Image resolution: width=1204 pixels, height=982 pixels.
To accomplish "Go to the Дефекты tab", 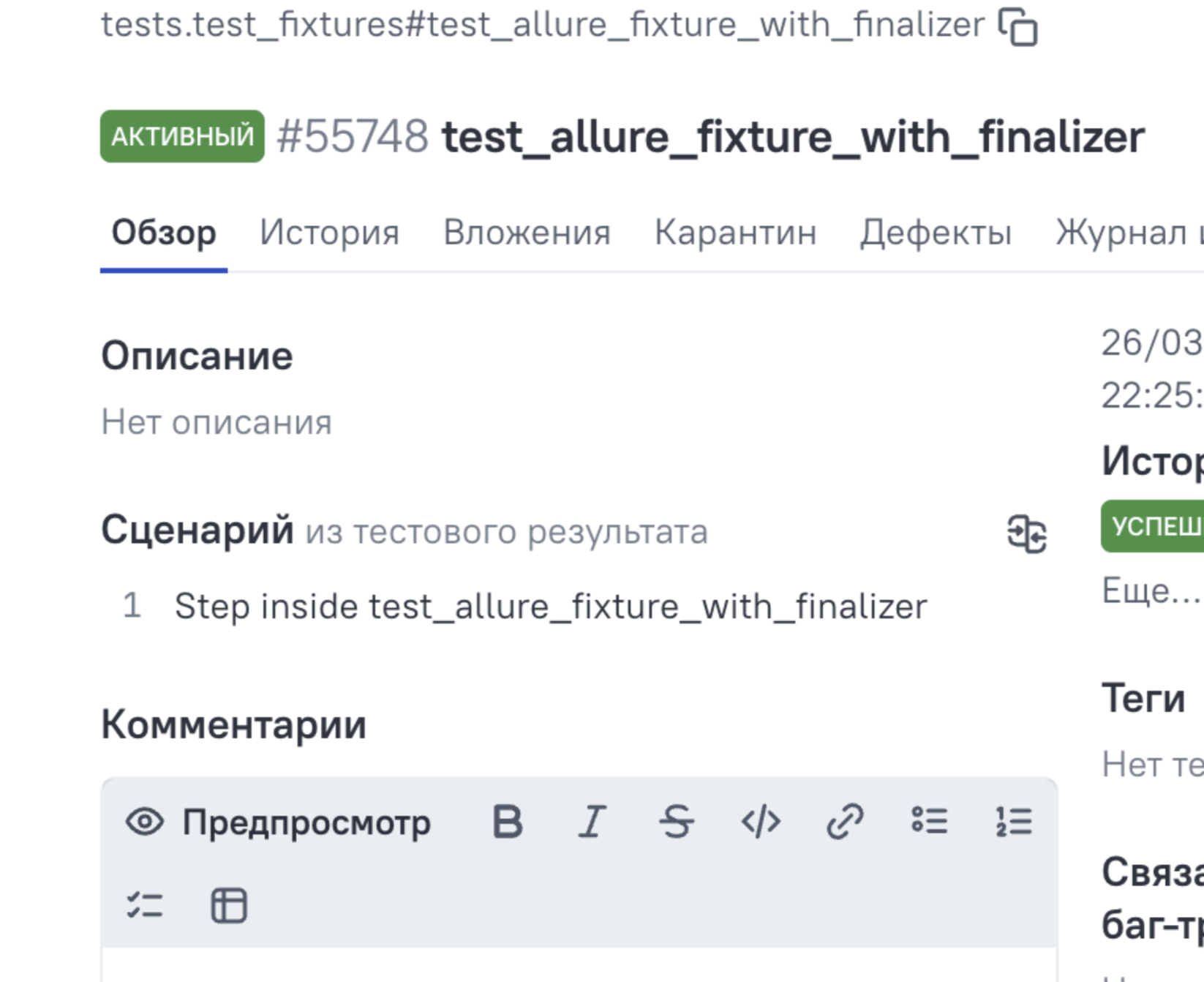I will [936, 233].
